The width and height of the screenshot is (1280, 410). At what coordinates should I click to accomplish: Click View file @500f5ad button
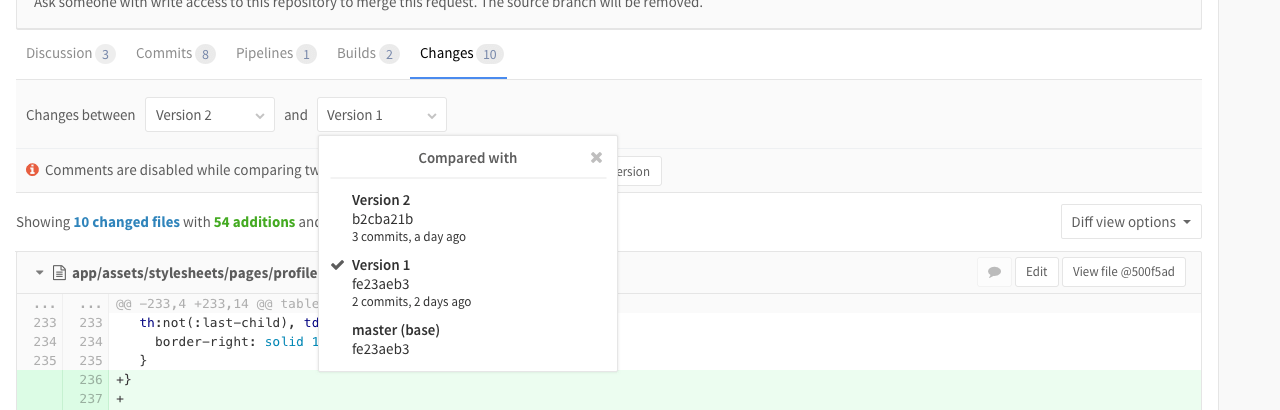click(x=1124, y=272)
